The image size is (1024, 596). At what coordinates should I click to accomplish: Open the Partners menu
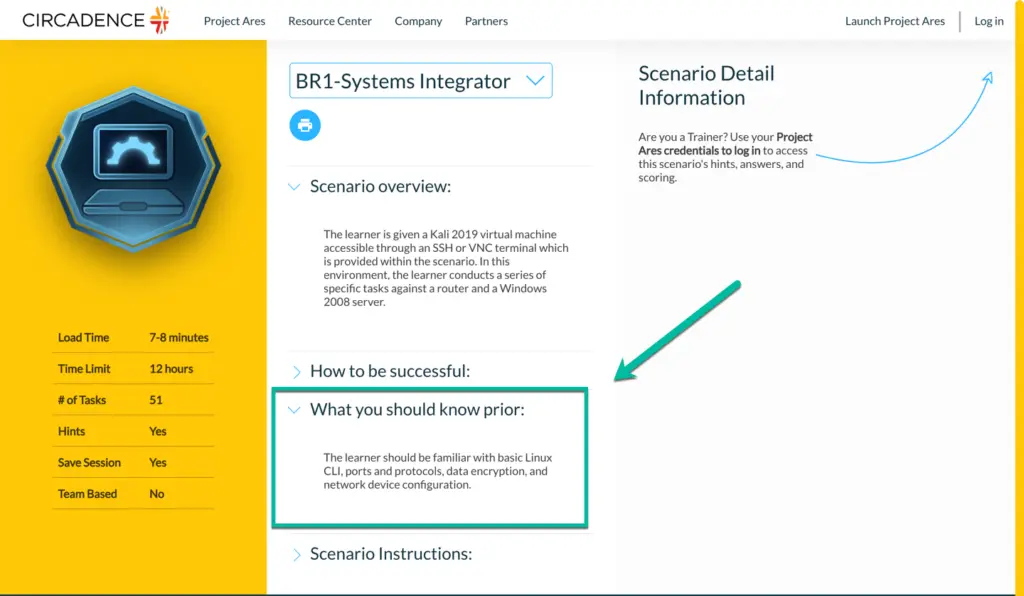[487, 21]
